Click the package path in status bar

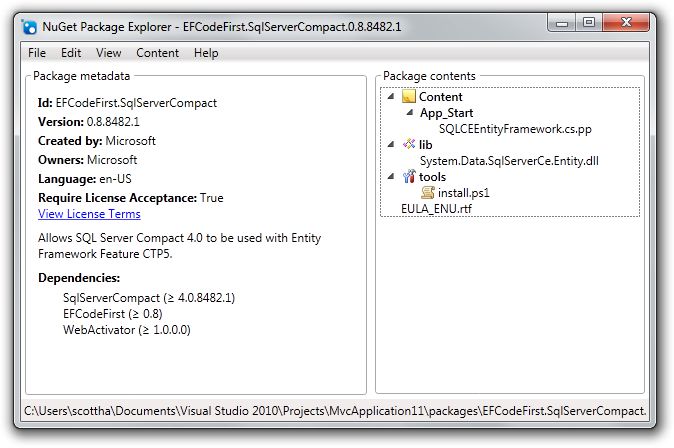[335, 411]
